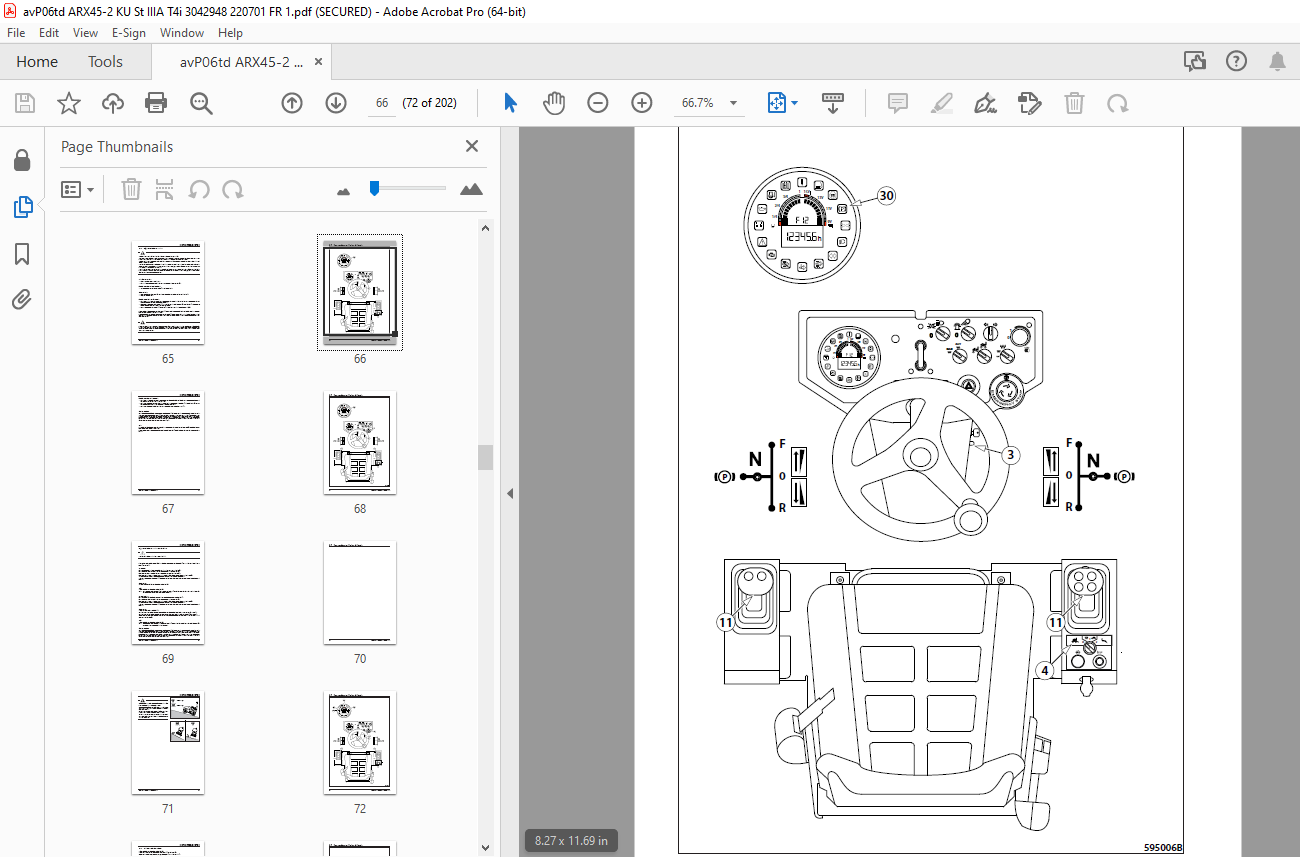Open the fill and sign pen tool
Viewport: 1300px width, 857px height.
tap(986, 103)
